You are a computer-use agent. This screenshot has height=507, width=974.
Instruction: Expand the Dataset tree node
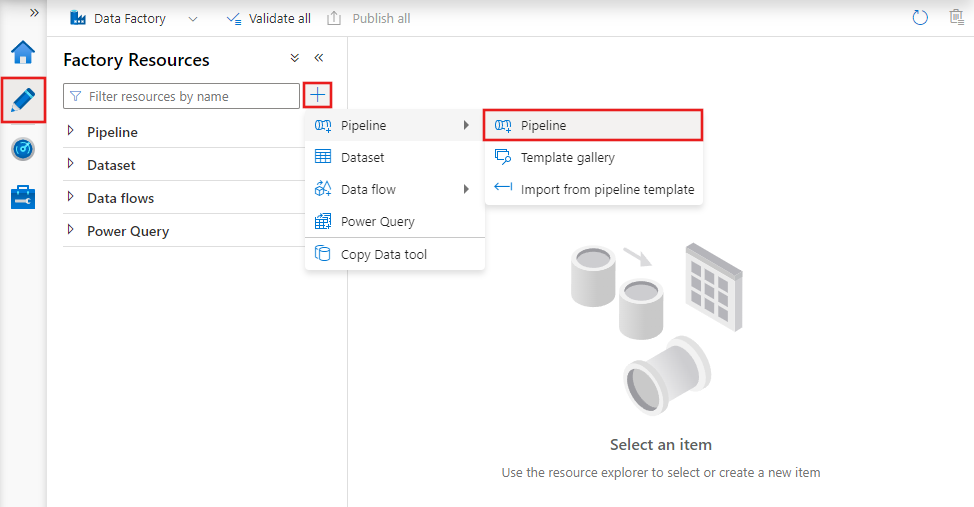pyautogui.click(x=70, y=163)
